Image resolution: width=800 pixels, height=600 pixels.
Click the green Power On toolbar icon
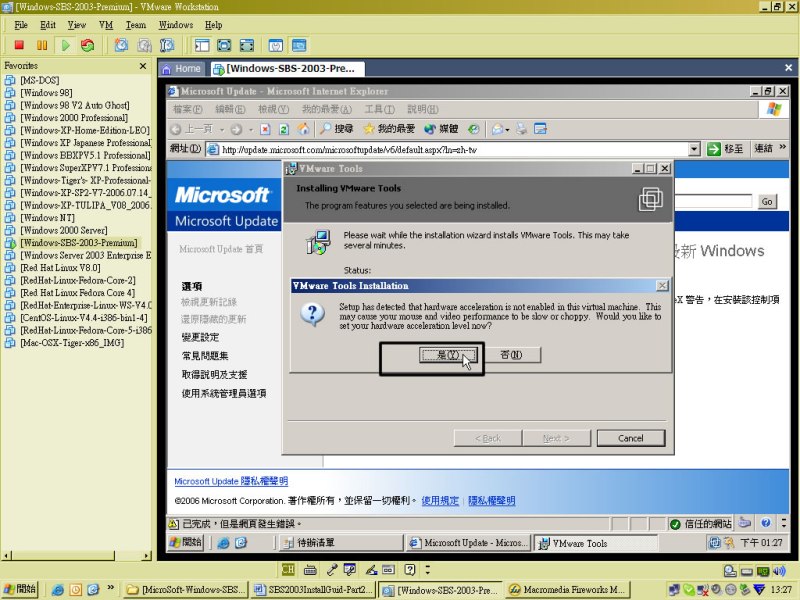65,45
